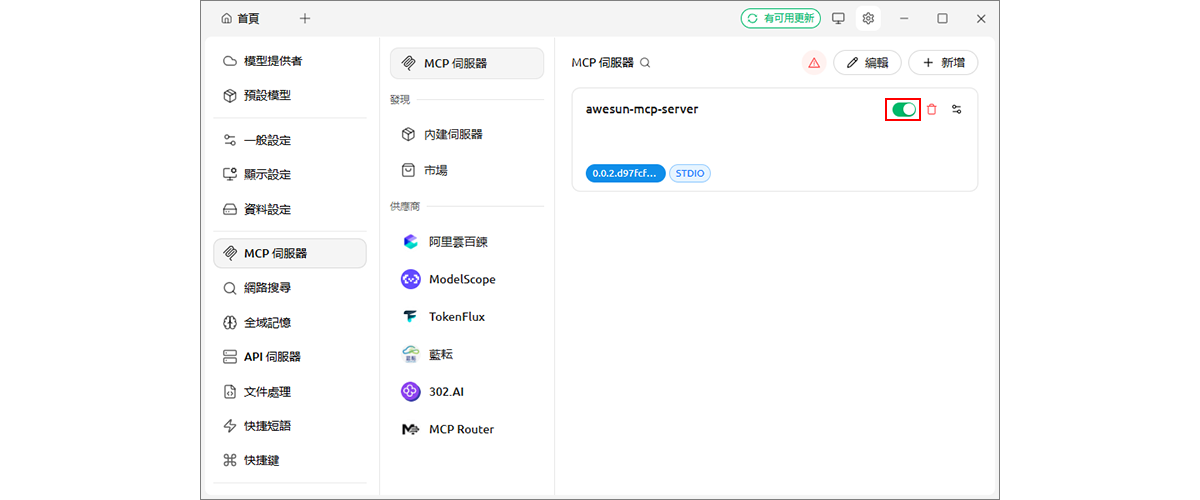1200x500 pixels.
Task: Select ModelScope provider
Action: pos(467,279)
